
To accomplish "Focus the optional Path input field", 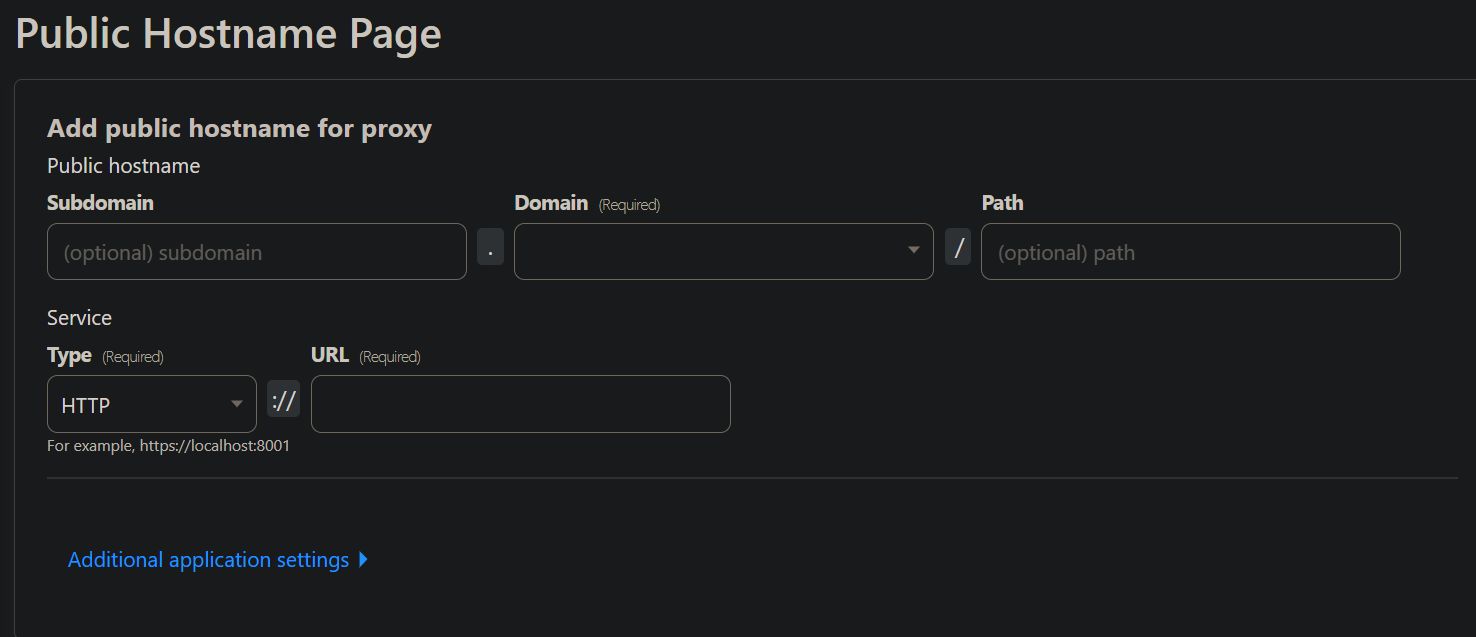I will [1191, 251].
